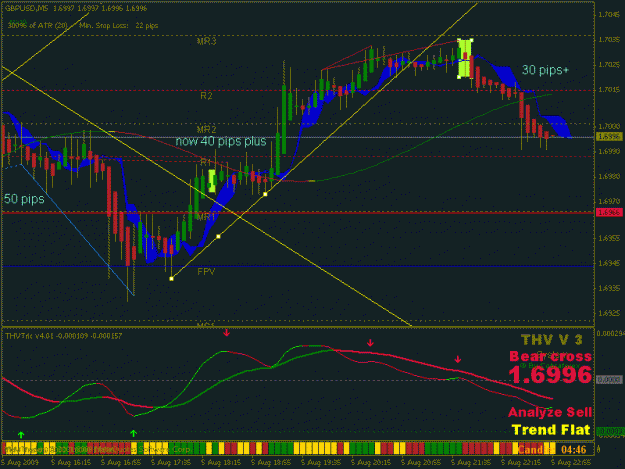Click the '5 Aug 2009' date label
Image resolution: width=625 pixels, height=469 pixels.
(x=20, y=462)
